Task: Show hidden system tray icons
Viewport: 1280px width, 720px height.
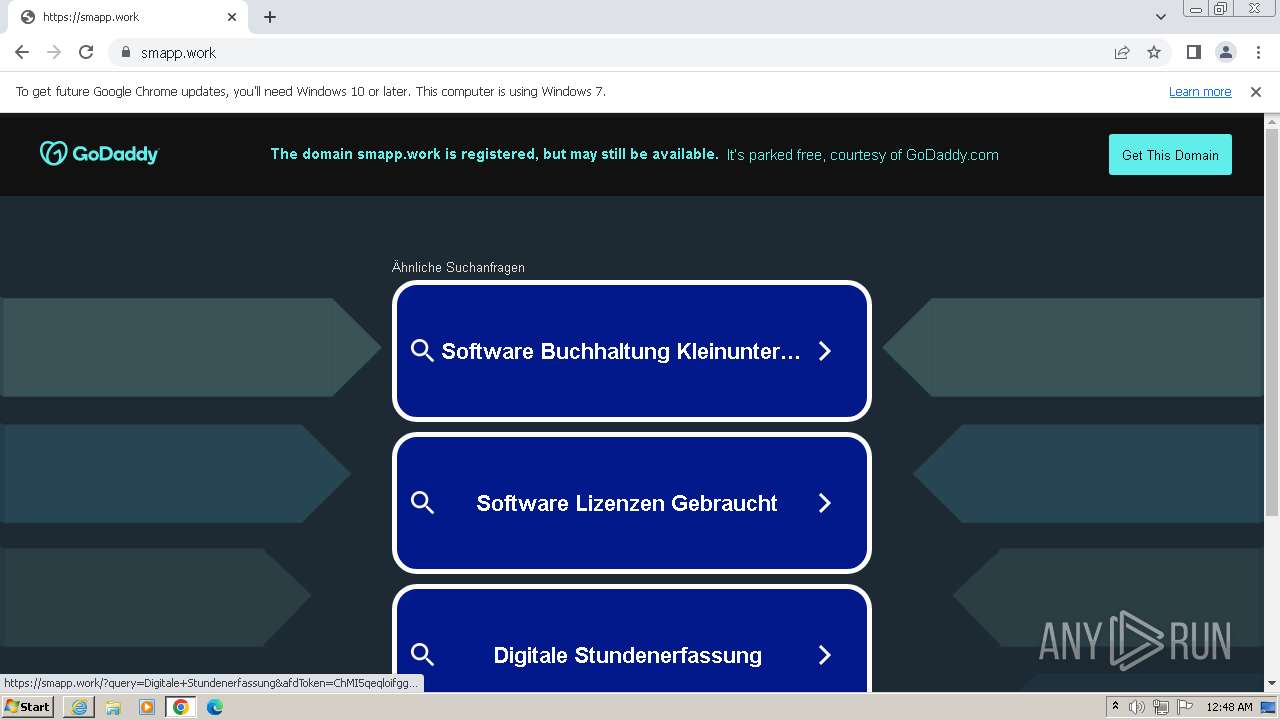Action: point(1116,707)
